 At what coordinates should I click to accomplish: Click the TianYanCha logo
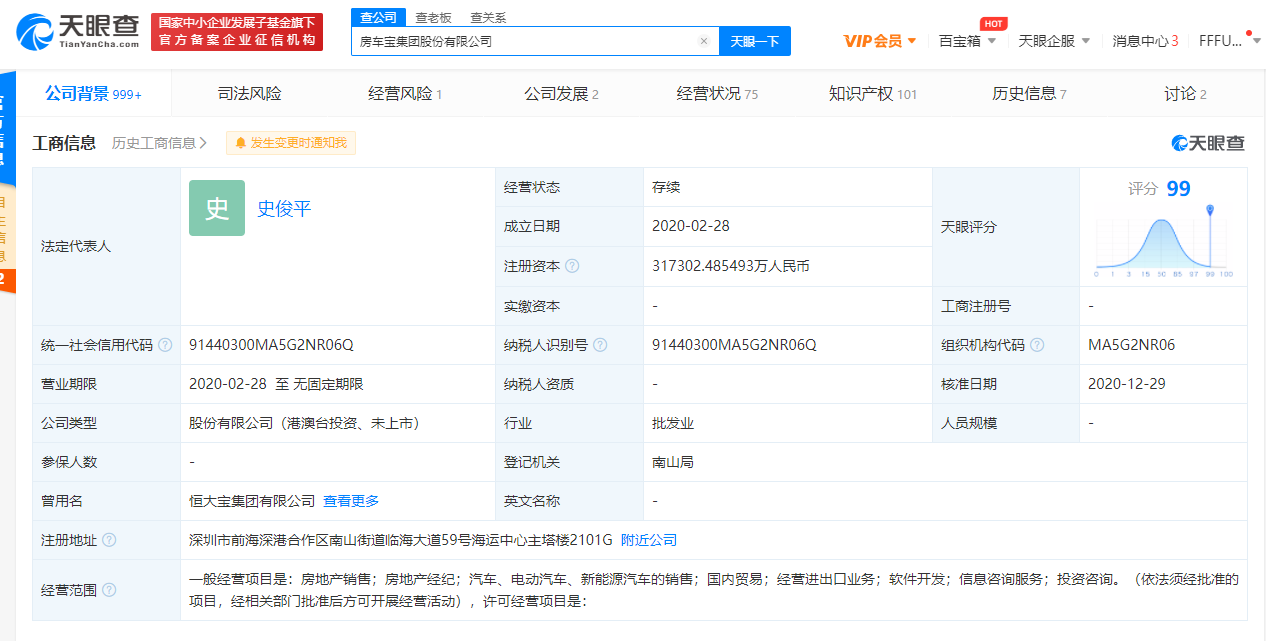click(x=78, y=32)
